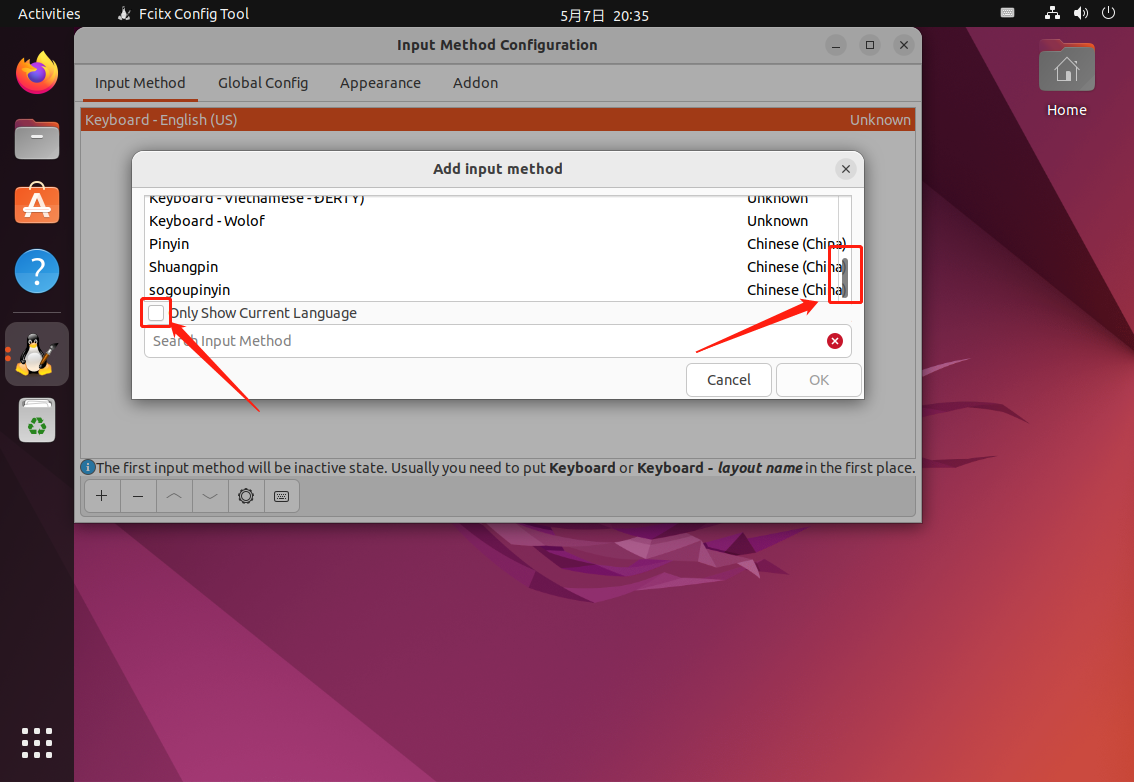Image resolution: width=1134 pixels, height=782 pixels.
Task: Select sogoupinyin from the list
Action: coord(190,290)
